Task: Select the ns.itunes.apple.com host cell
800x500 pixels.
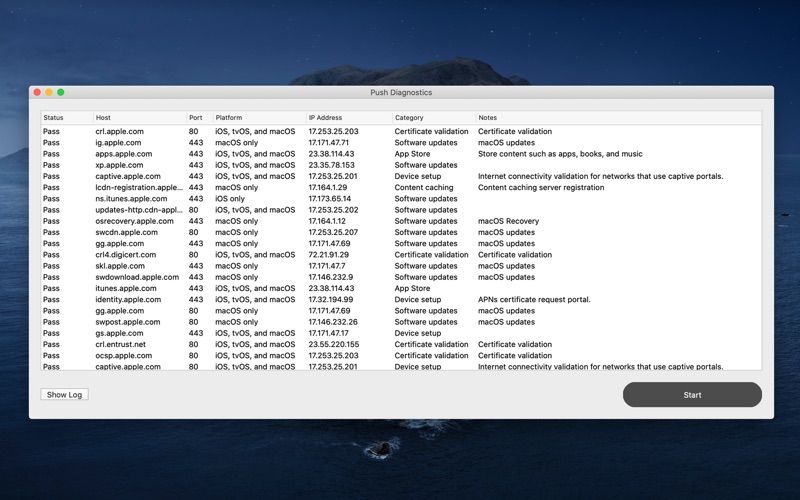Action: (131, 198)
